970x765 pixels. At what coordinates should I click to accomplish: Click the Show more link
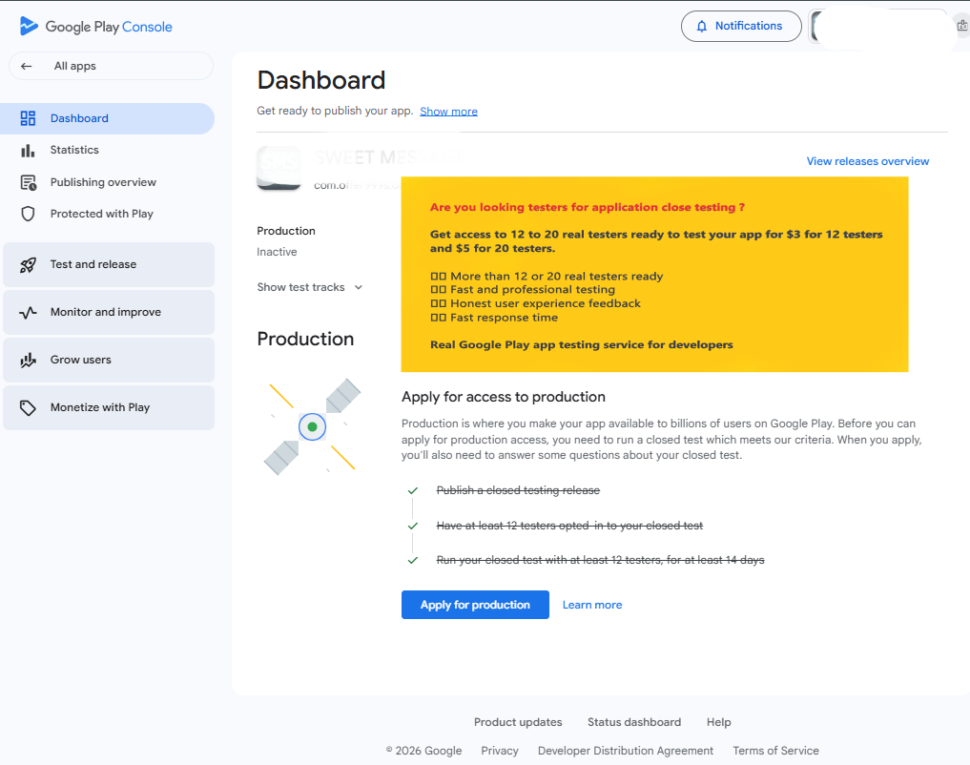[x=449, y=111]
